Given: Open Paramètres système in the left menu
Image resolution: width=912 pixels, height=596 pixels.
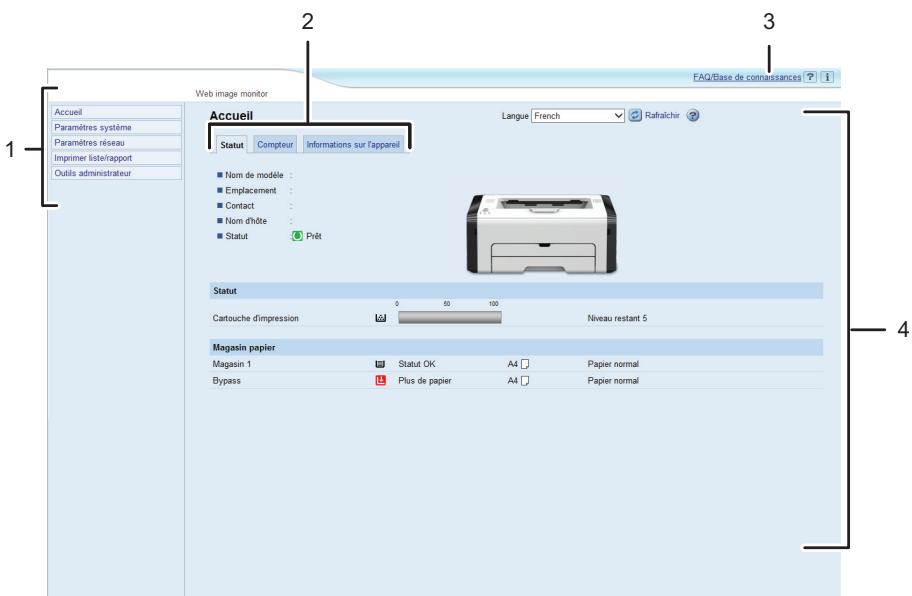Looking at the screenshot, I should [x=116, y=127].
